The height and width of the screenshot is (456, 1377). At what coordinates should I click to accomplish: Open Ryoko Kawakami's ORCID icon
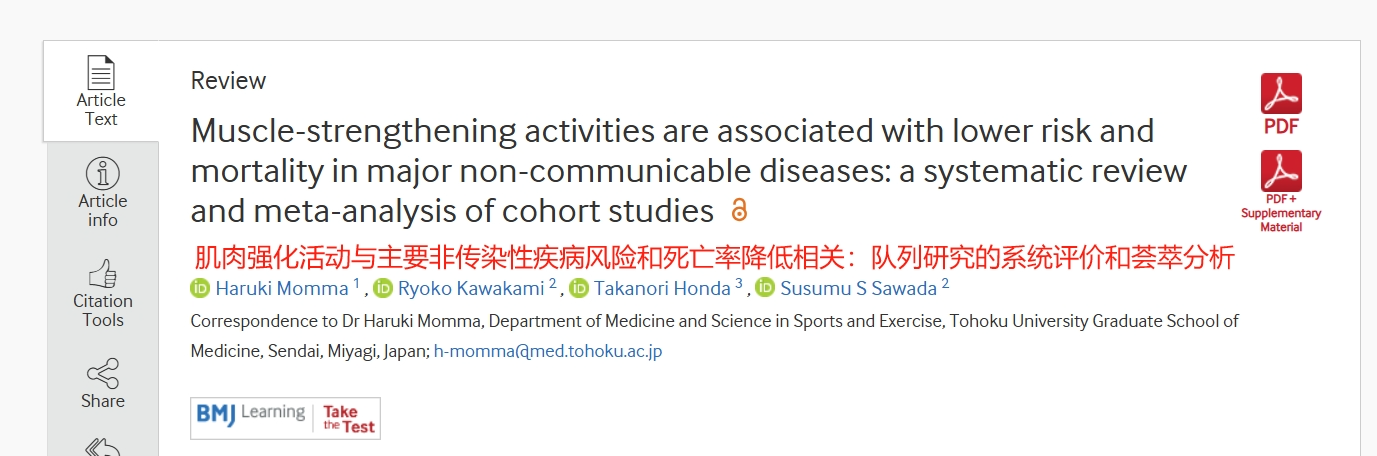[x=383, y=289]
